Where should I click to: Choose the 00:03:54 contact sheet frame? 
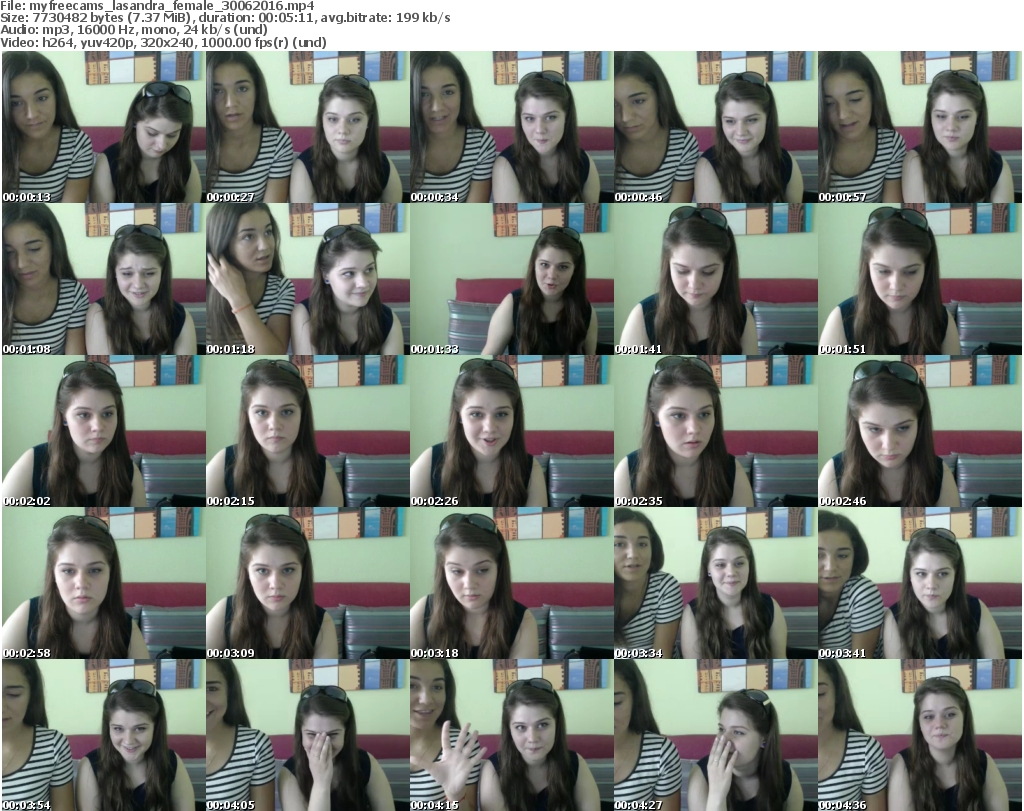pos(104,735)
